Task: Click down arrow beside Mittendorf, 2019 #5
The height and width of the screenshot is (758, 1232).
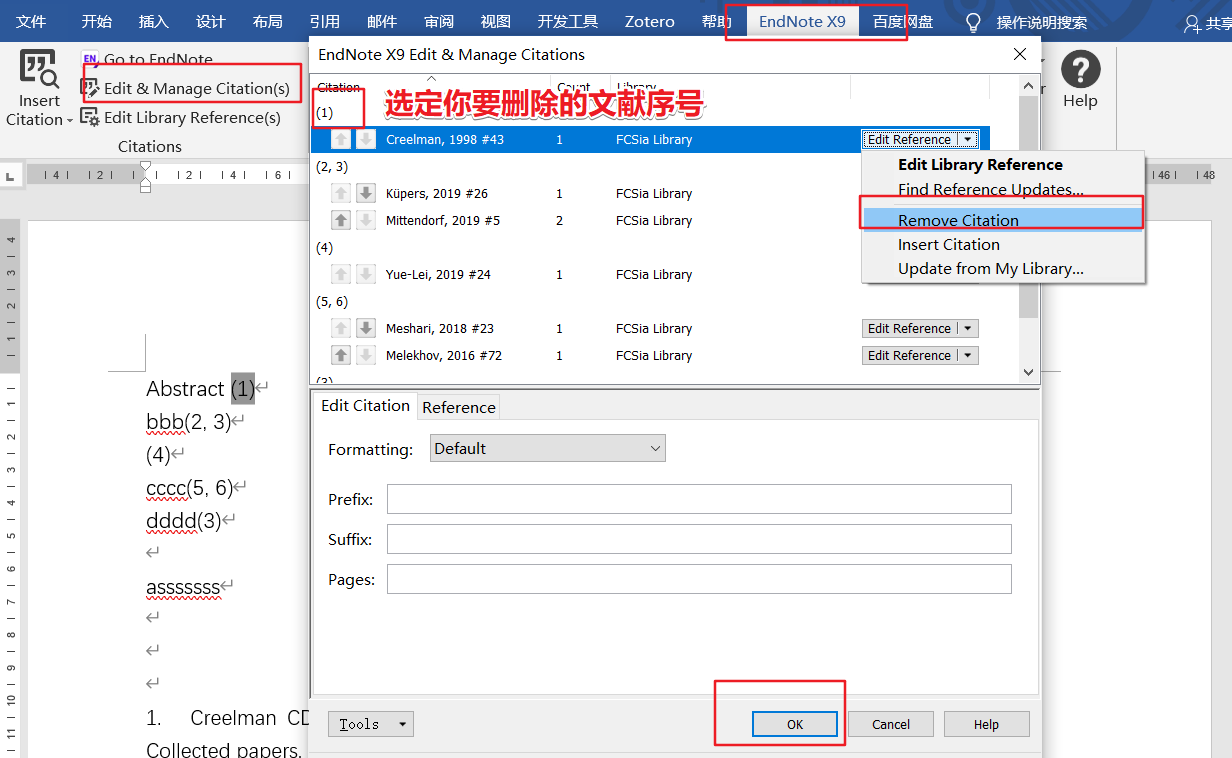Action: (366, 220)
